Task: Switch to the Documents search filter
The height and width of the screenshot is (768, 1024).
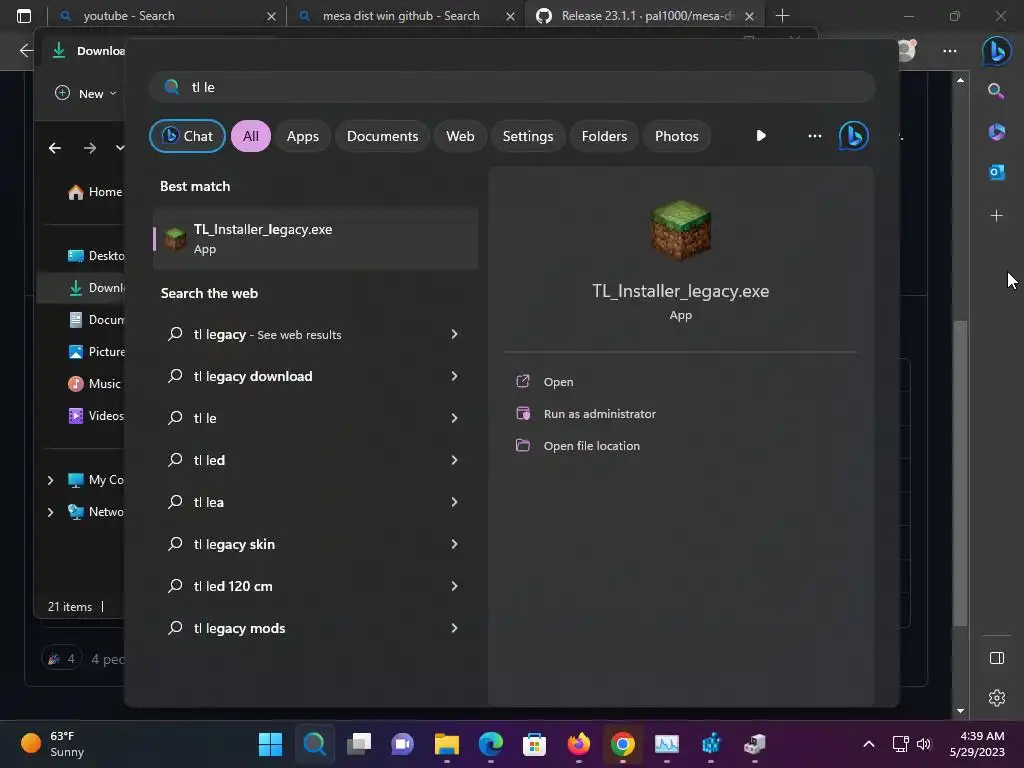Action: coord(382,136)
